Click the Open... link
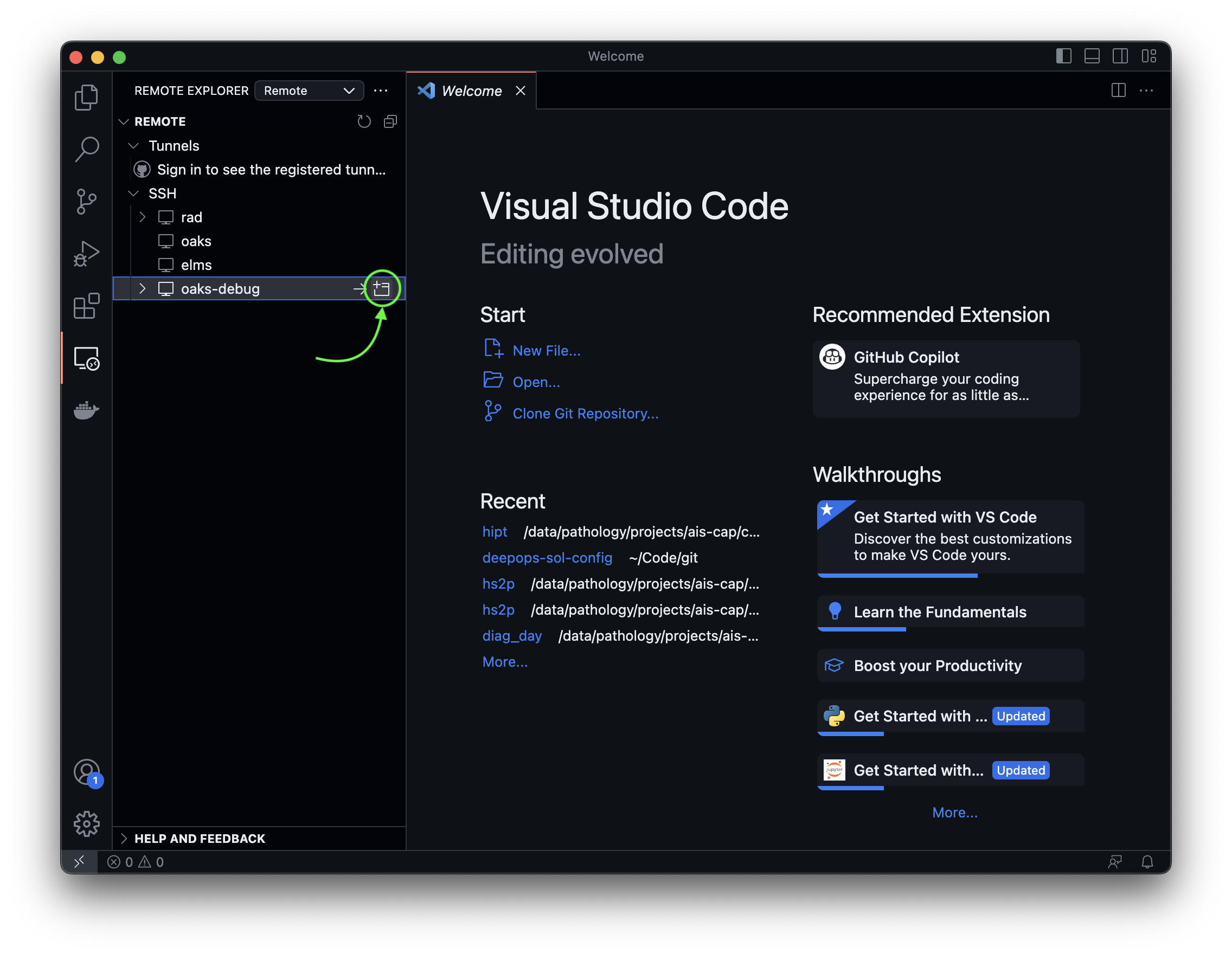The image size is (1232, 954). pos(536,382)
